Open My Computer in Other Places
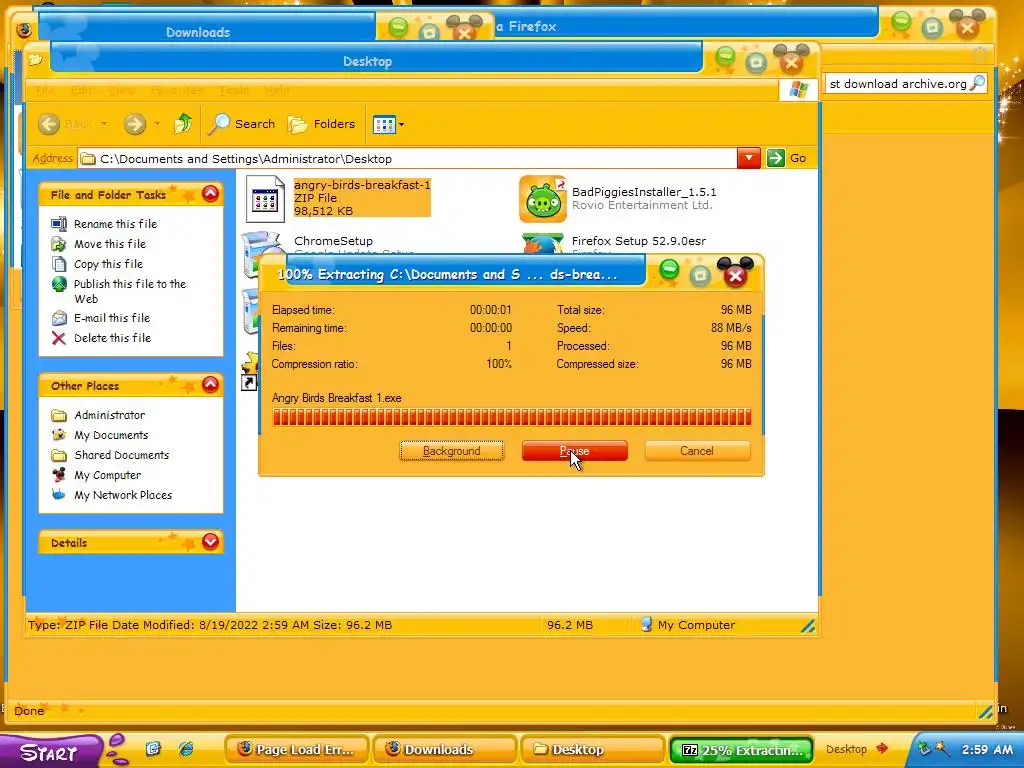Image resolution: width=1024 pixels, height=768 pixels. pos(107,475)
